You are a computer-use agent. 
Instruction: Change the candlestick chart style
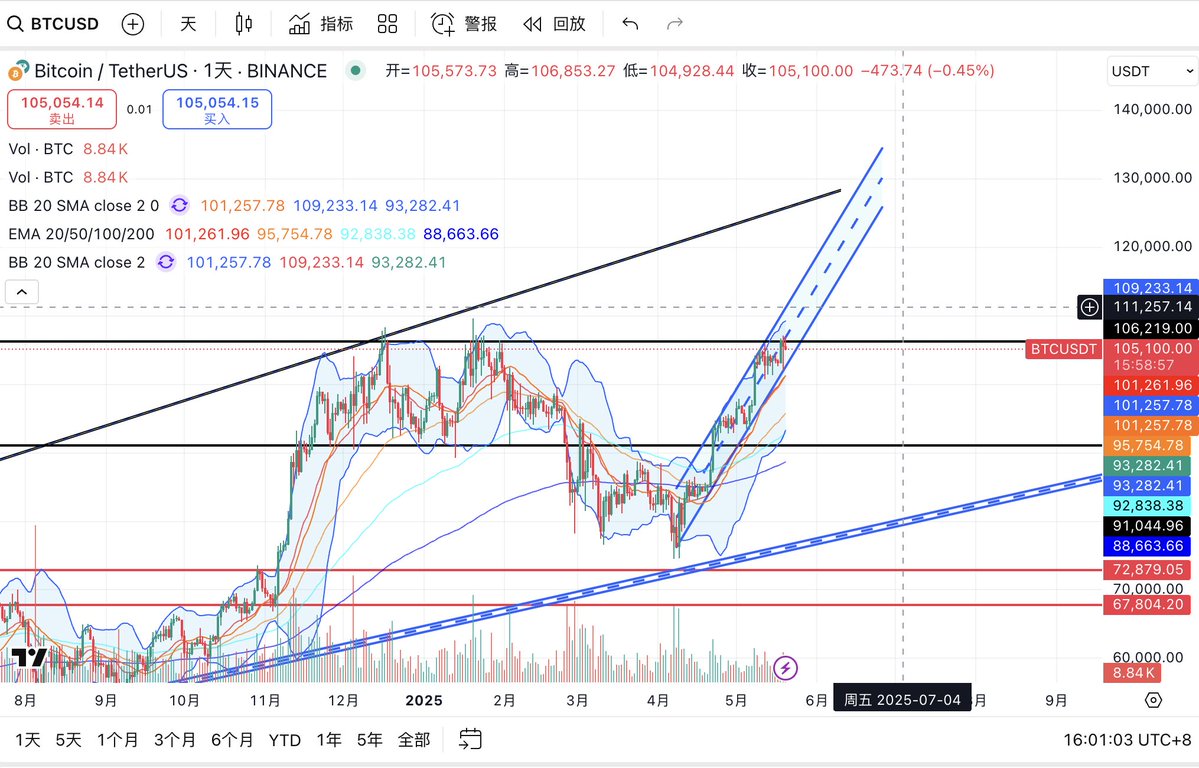(244, 24)
